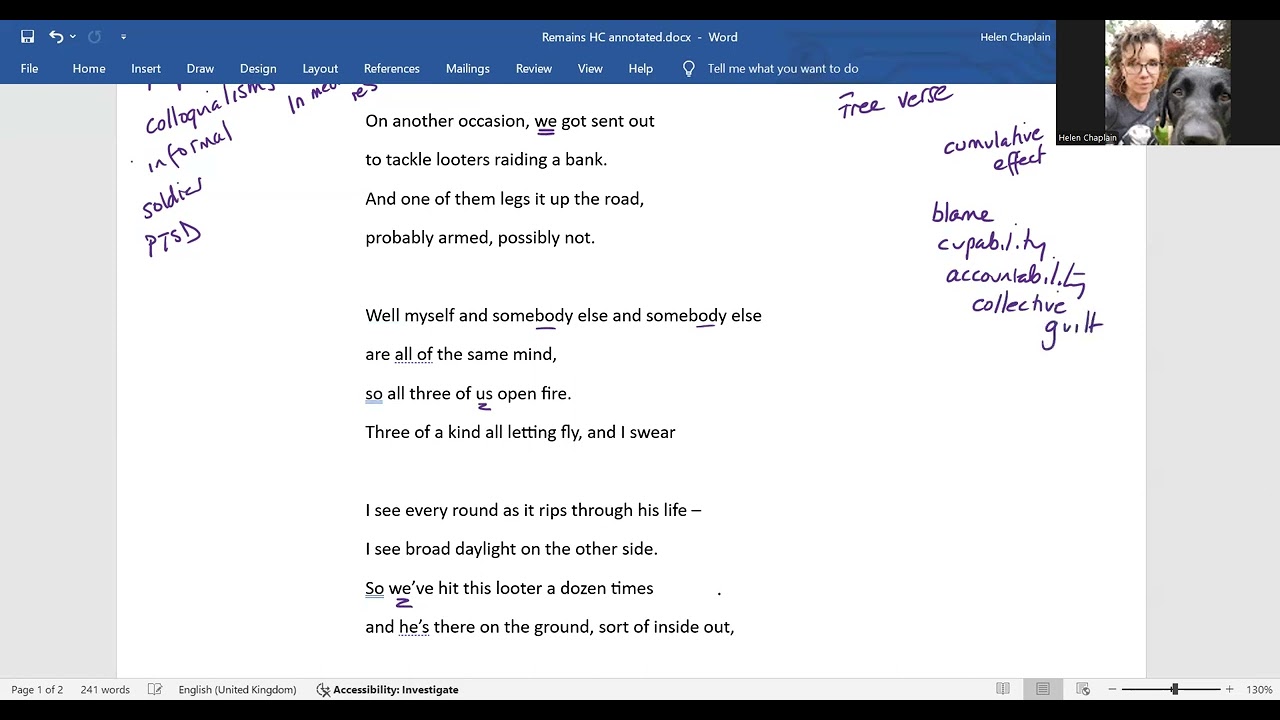
Task: Click the line 'probably armed, possibly not.'
Action: coord(480,238)
